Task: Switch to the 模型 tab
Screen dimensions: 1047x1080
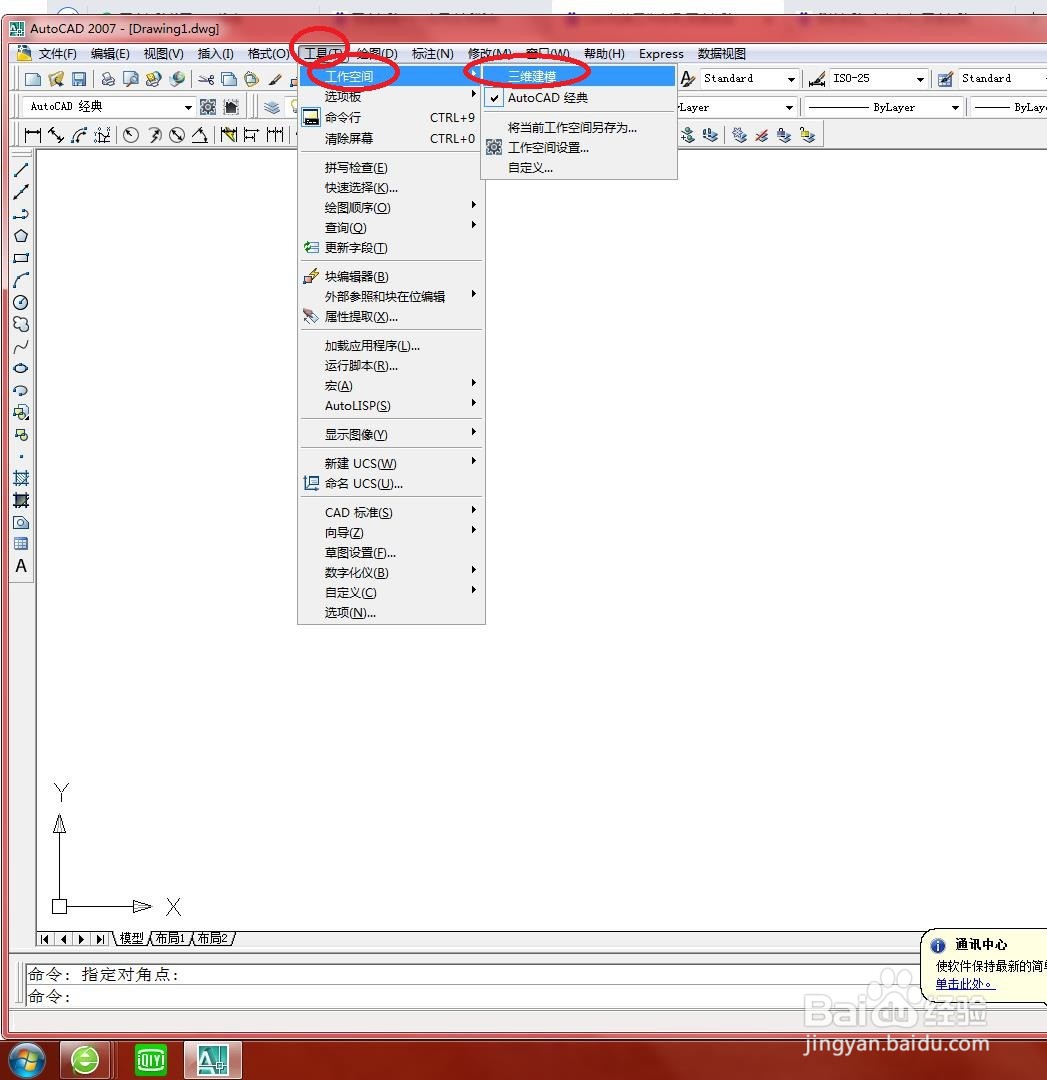Action: coord(132,938)
